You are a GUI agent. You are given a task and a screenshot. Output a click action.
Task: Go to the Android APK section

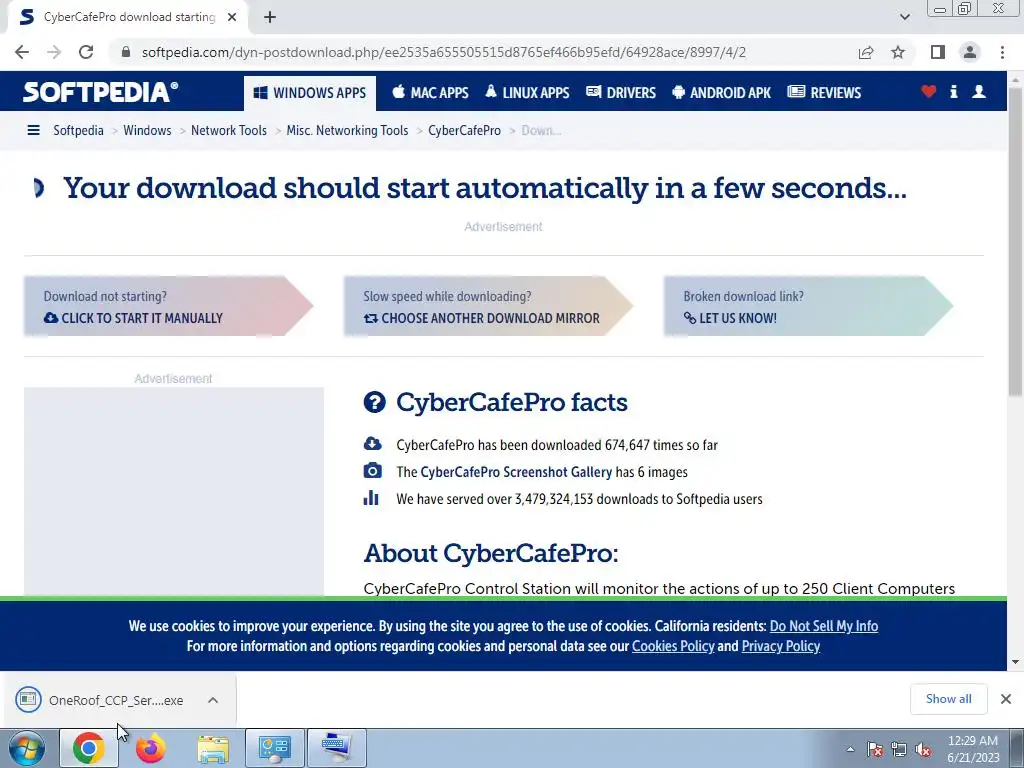[722, 93]
